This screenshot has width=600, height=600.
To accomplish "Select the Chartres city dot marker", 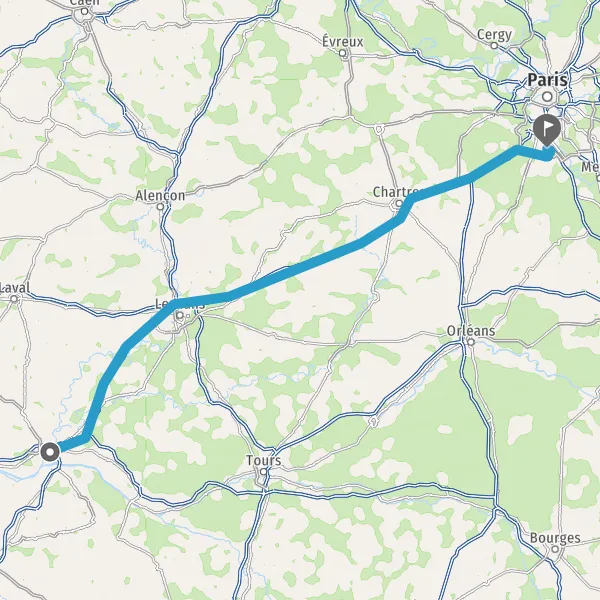I will pyautogui.click(x=399, y=203).
